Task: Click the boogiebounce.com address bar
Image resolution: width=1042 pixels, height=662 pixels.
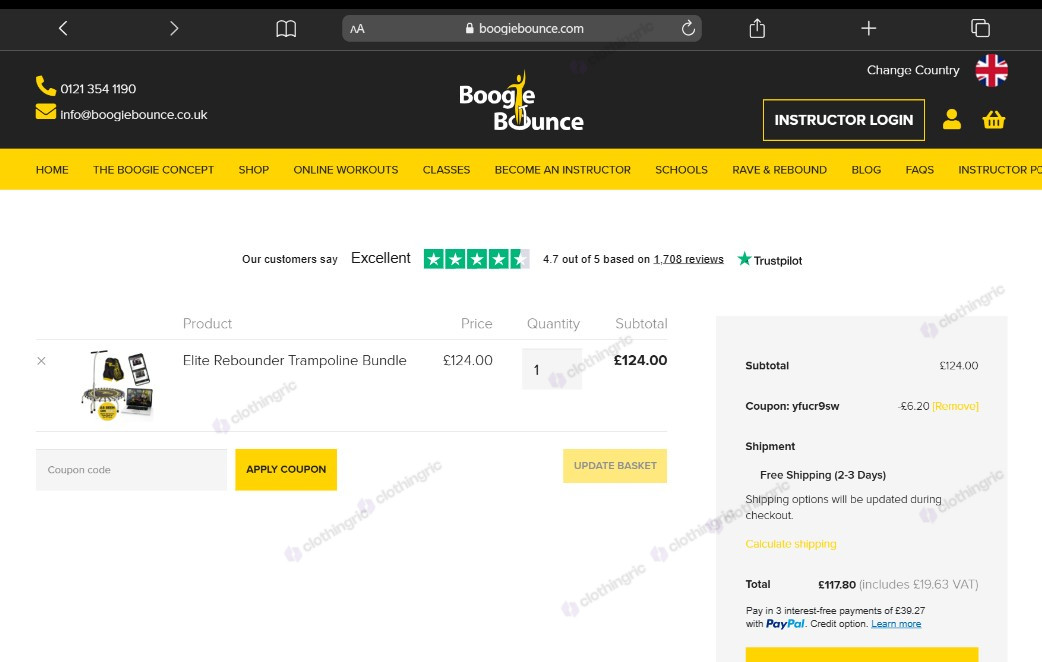Action: pyautogui.click(x=522, y=29)
